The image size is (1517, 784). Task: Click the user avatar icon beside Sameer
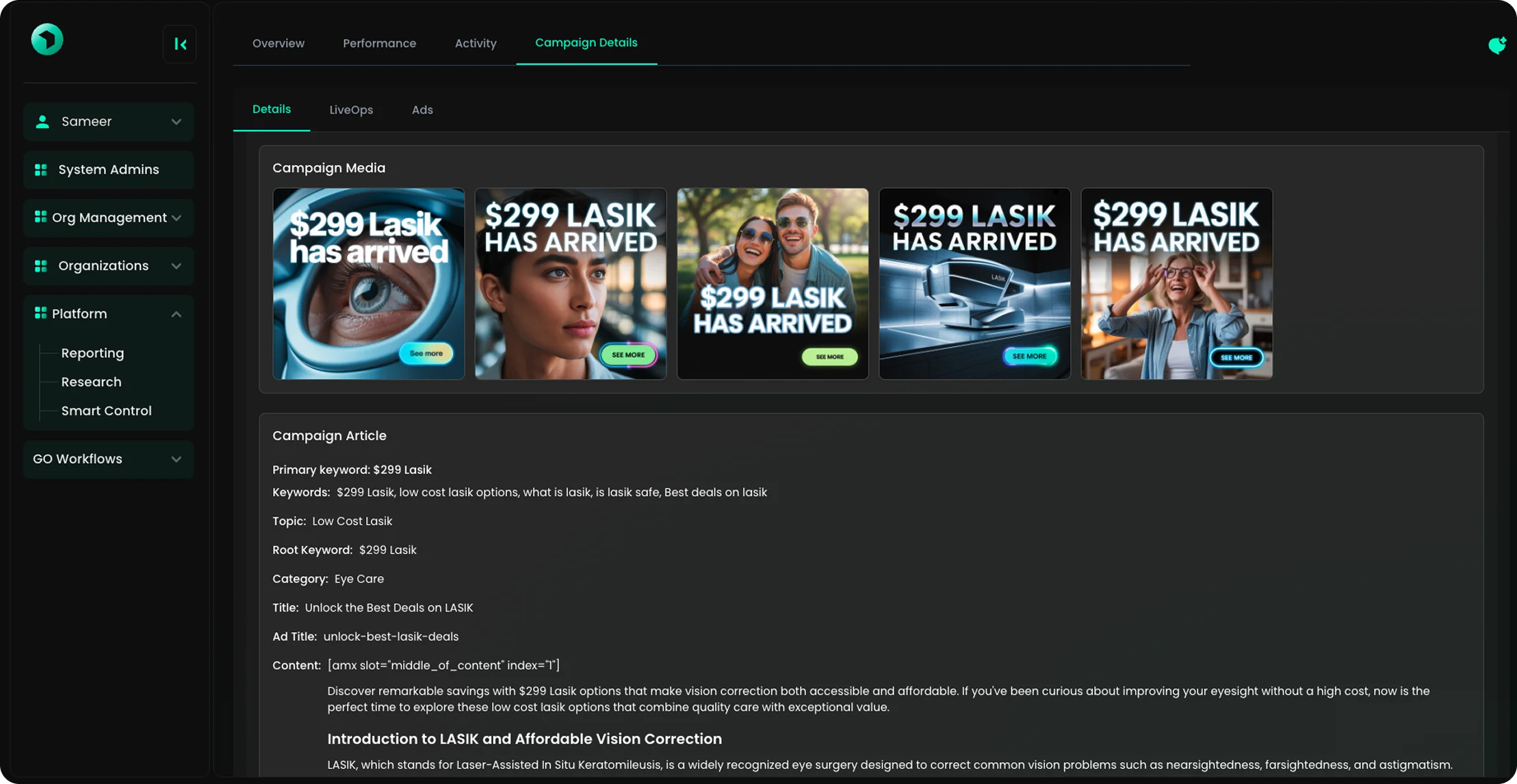click(42, 122)
